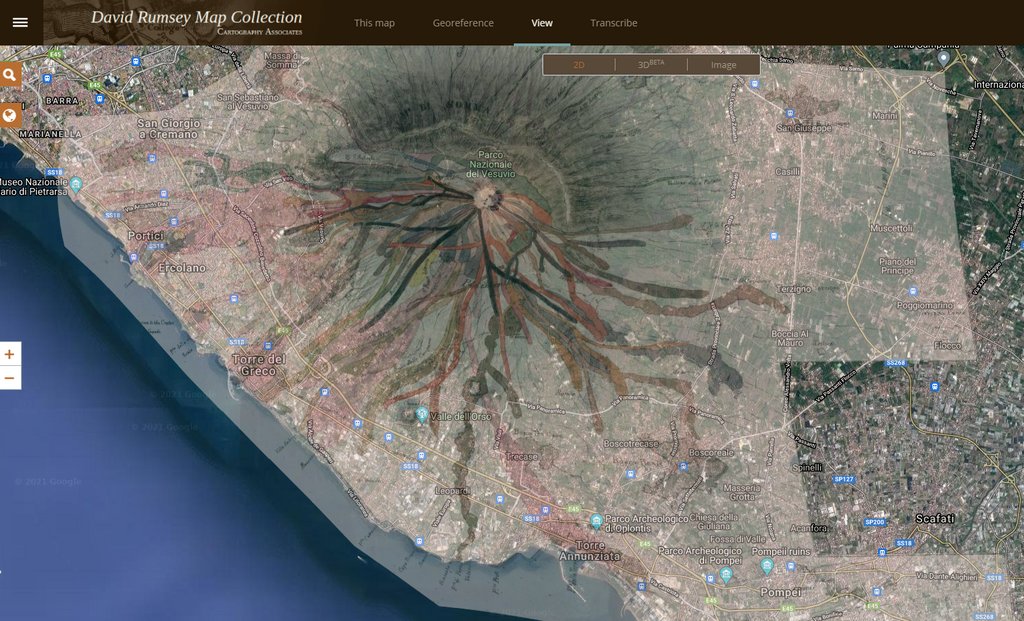Click a train station icon near Torre del Greco

click(267, 345)
